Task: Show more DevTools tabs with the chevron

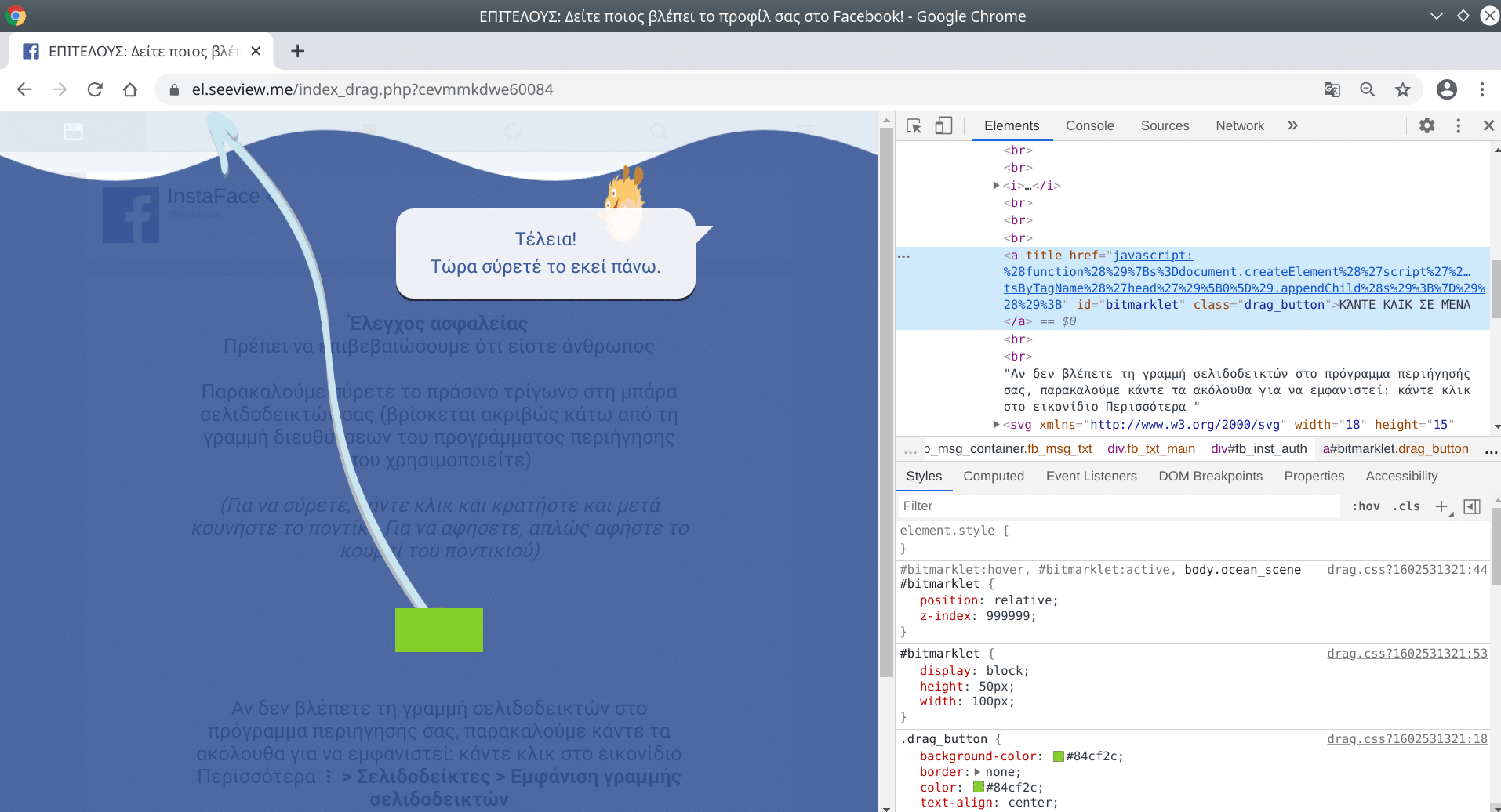Action: point(1292,125)
